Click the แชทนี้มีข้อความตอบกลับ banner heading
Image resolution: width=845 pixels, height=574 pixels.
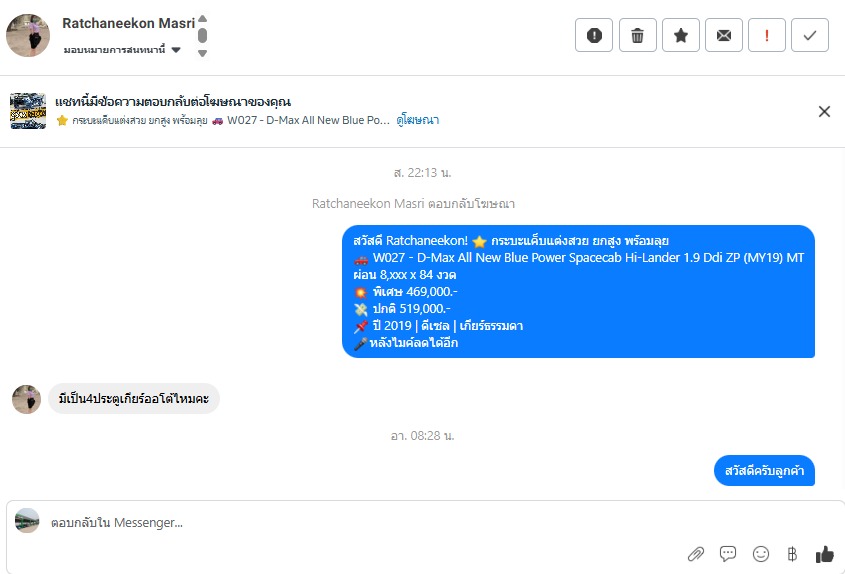pyautogui.click(x=173, y=102)
